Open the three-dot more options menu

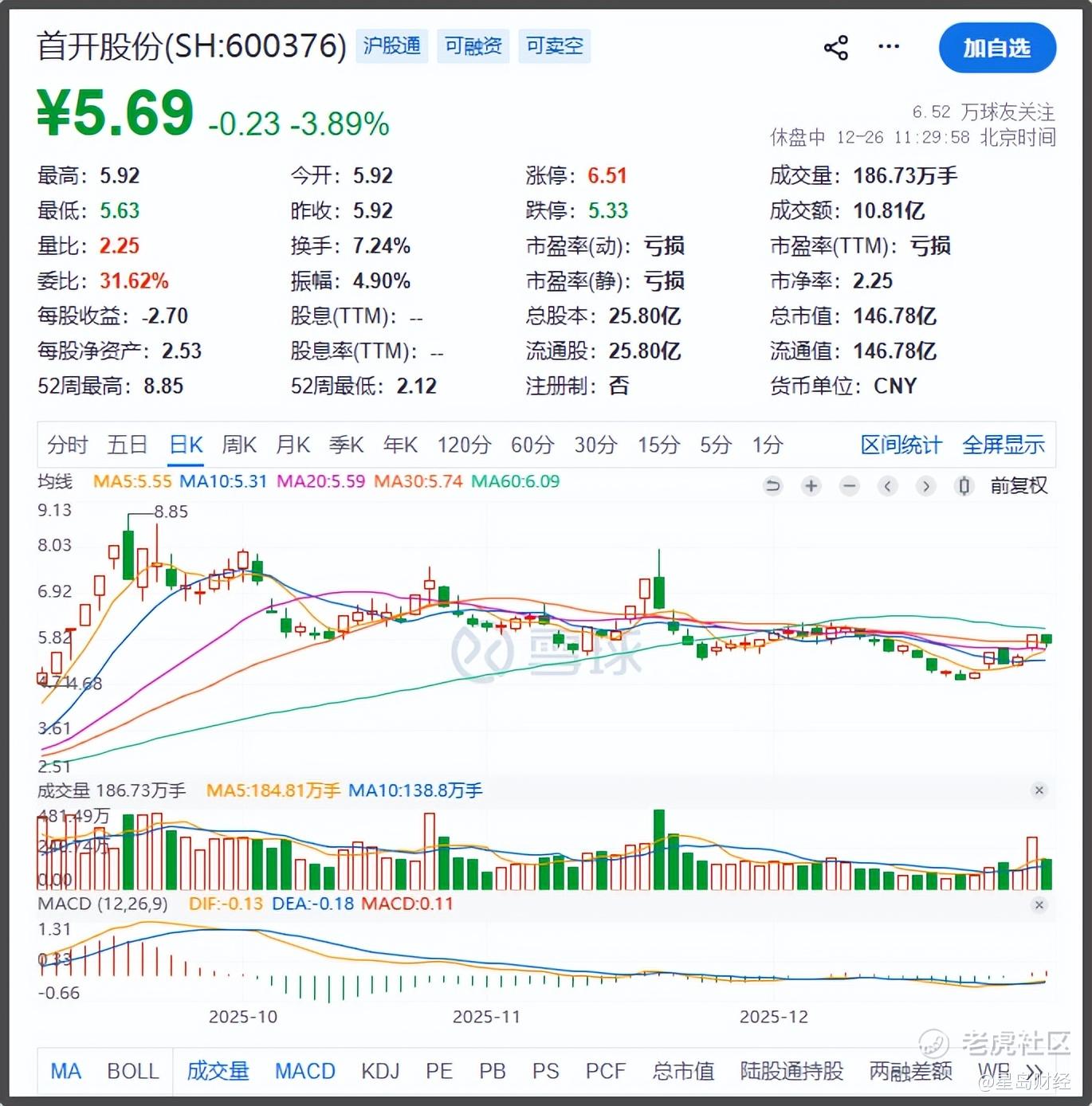tap(889, 47)
